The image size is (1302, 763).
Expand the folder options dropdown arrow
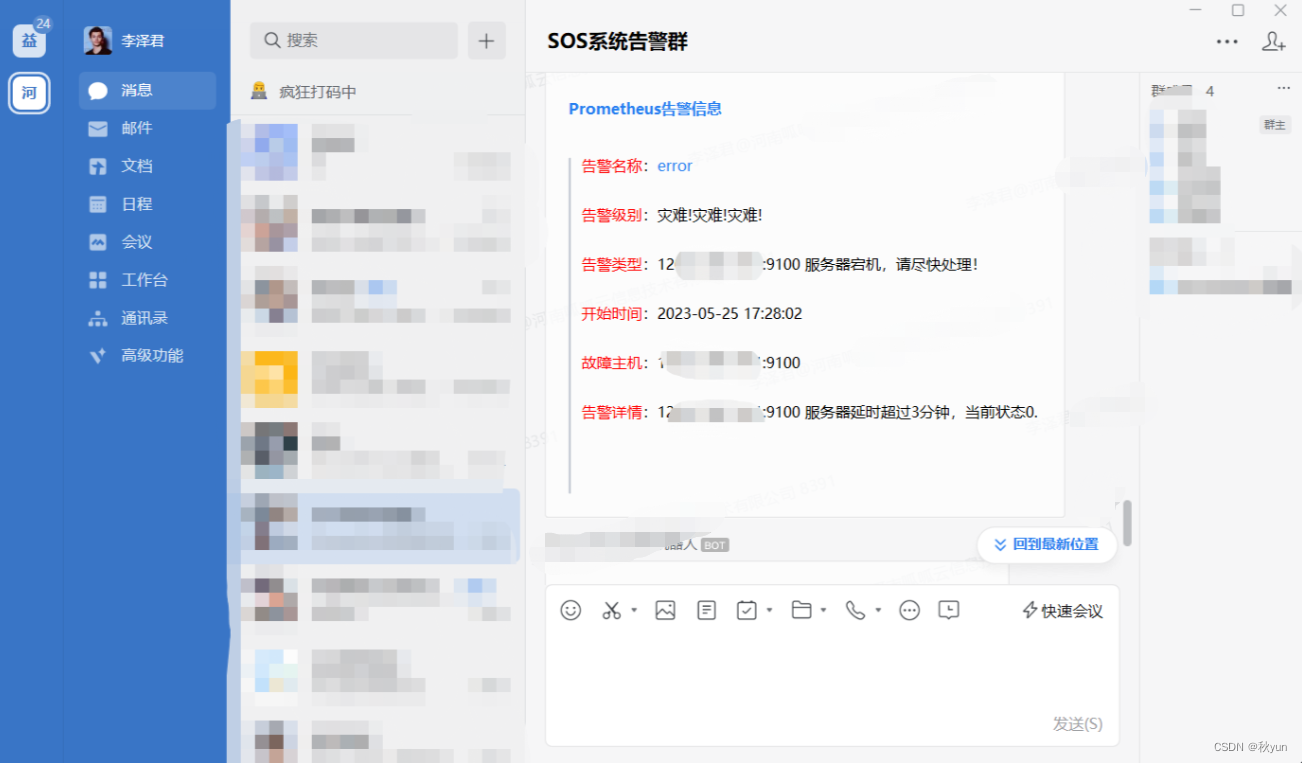pyautogui.click(x=823, y=610)
